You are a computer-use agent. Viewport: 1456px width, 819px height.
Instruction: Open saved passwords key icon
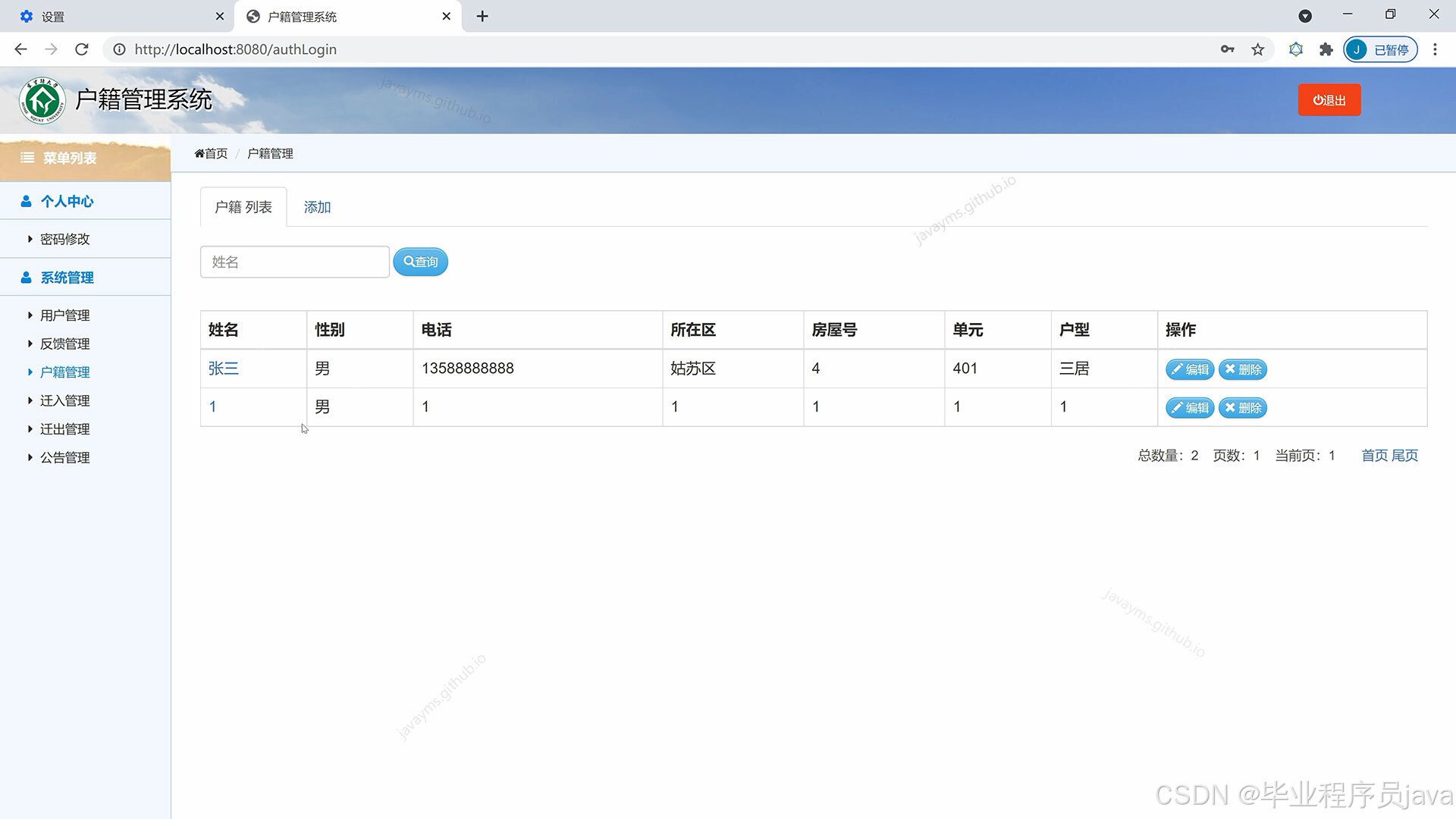pos(1227,49)
